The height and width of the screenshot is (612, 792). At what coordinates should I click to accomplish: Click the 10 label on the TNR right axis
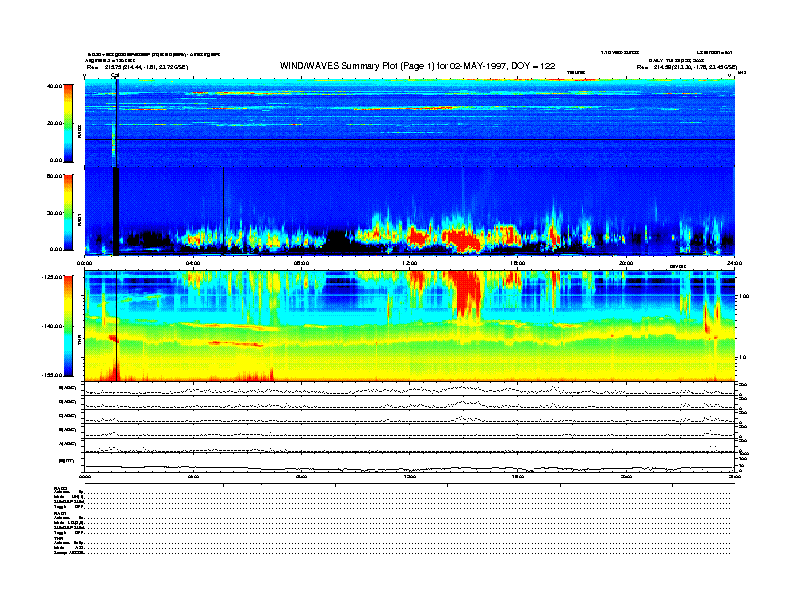pos(742,358)
